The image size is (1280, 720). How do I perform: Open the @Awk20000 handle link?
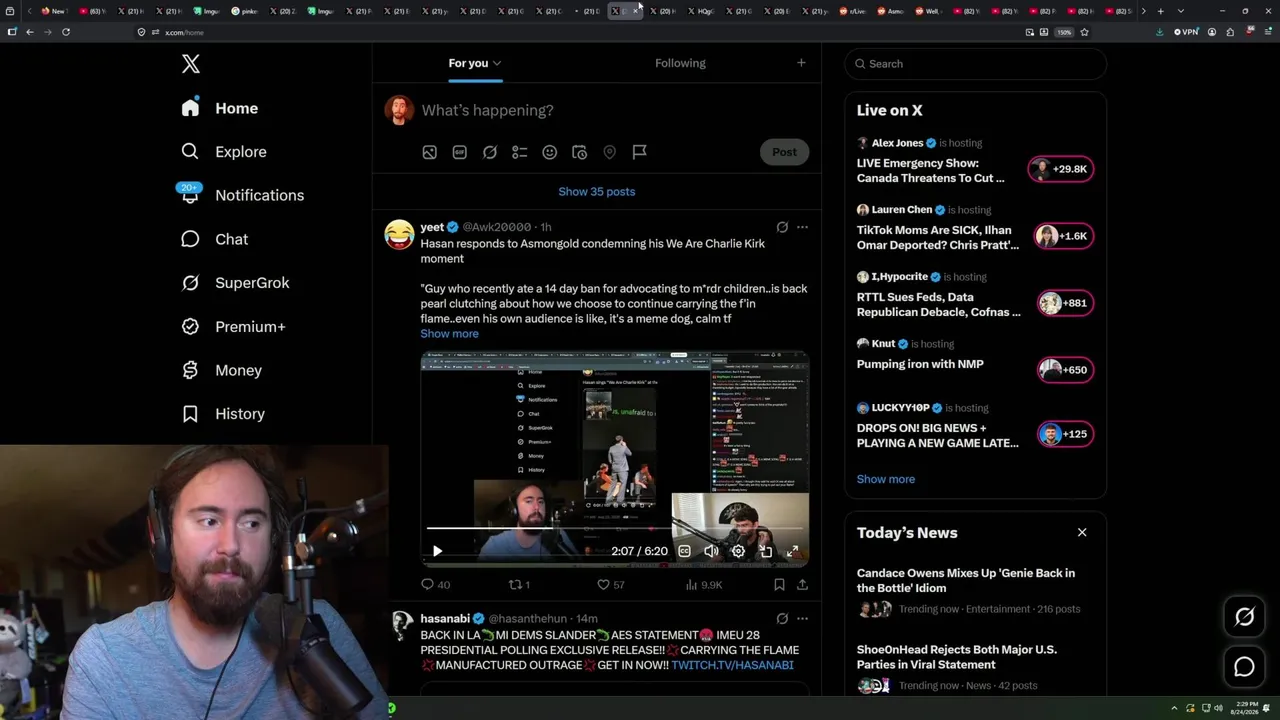click(496, 227)
